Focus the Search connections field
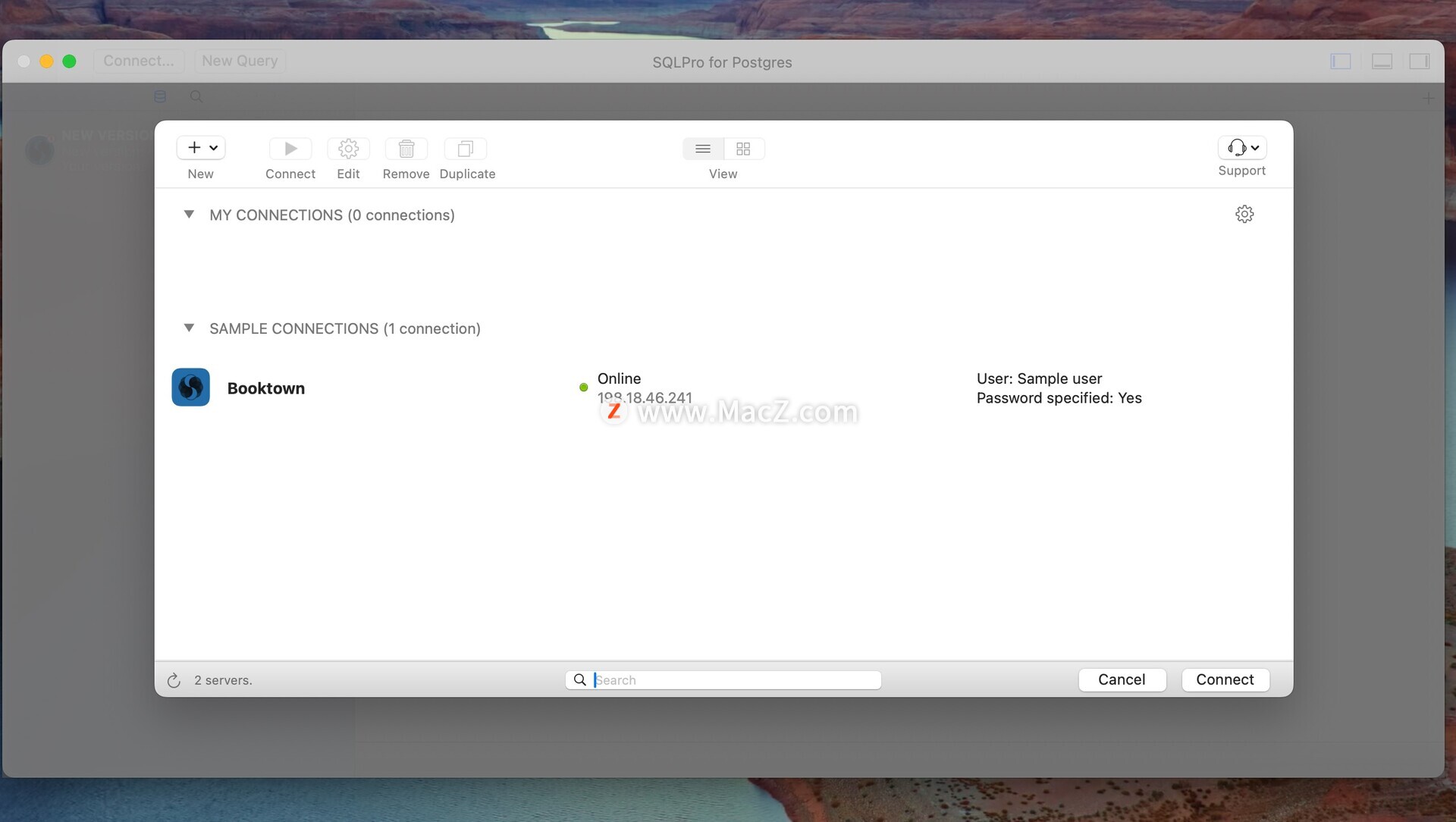The height and width of the screenshot is (822, 1456). 723,680
